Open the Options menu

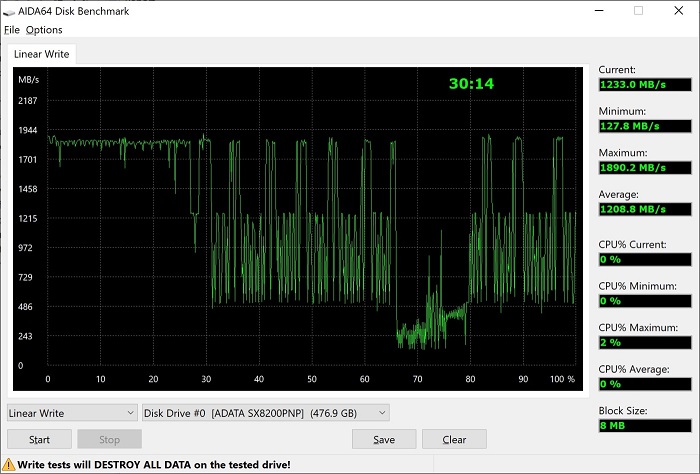pyautogui.click(x=44, y=30)
